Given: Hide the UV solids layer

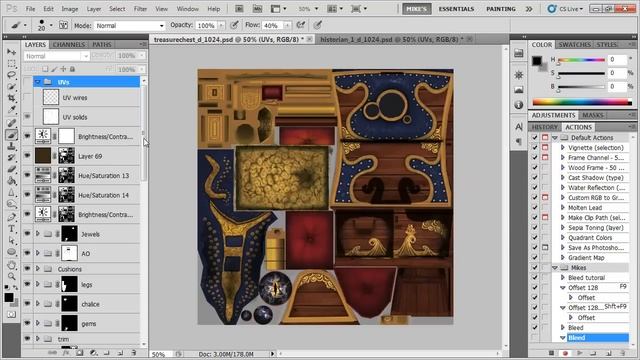Looking at the screenshot, I should click(x=27, y=117).
